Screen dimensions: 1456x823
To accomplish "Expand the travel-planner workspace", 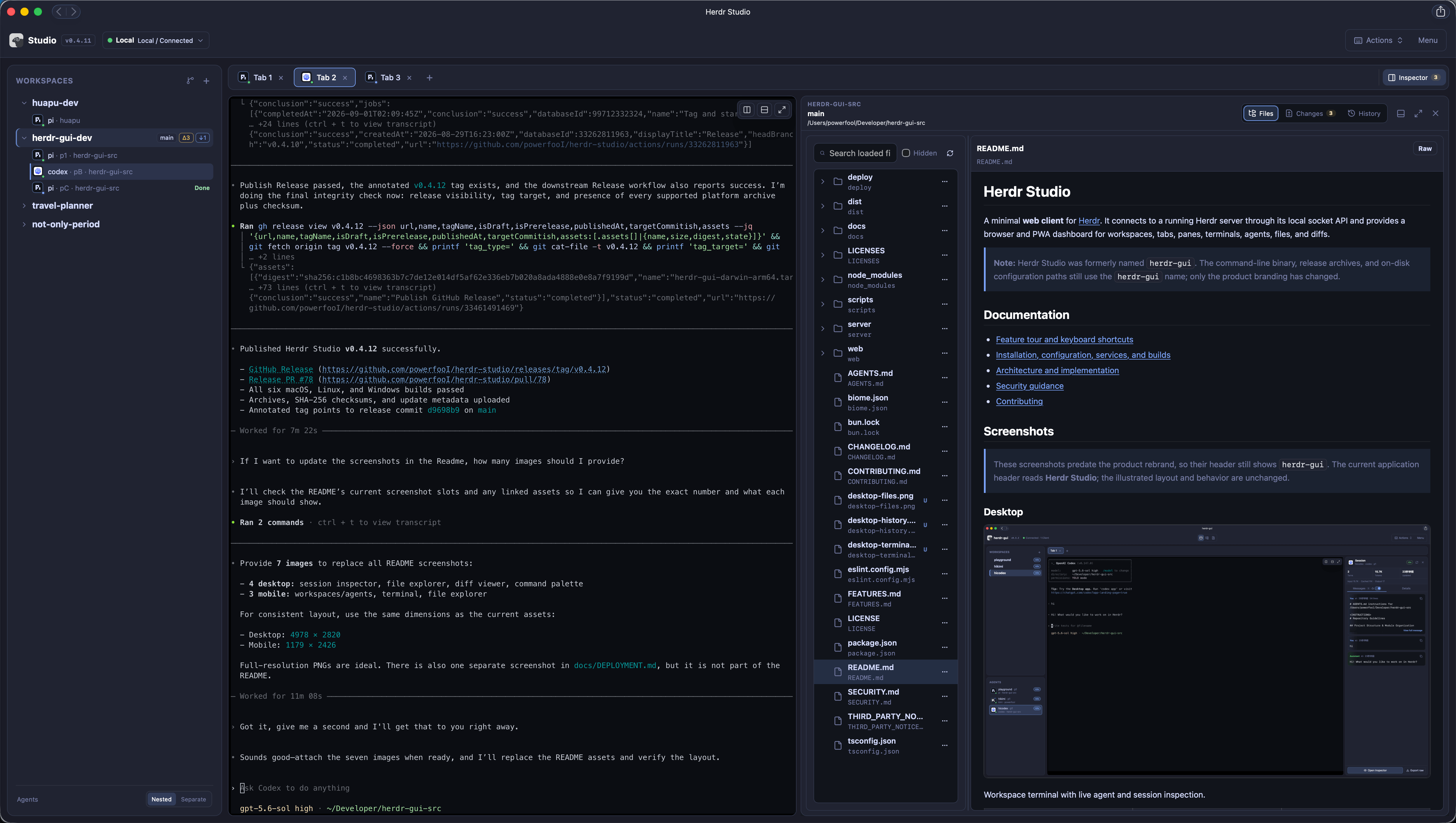I will click(24, 206).
